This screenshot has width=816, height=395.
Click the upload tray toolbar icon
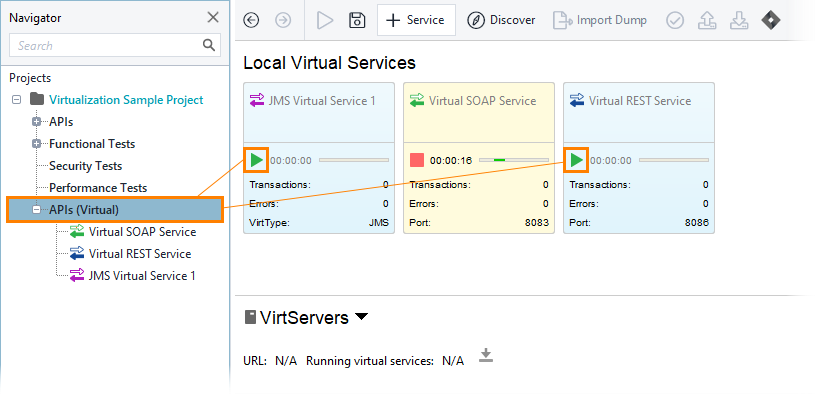pyautogui.click(x=707, y=20)
